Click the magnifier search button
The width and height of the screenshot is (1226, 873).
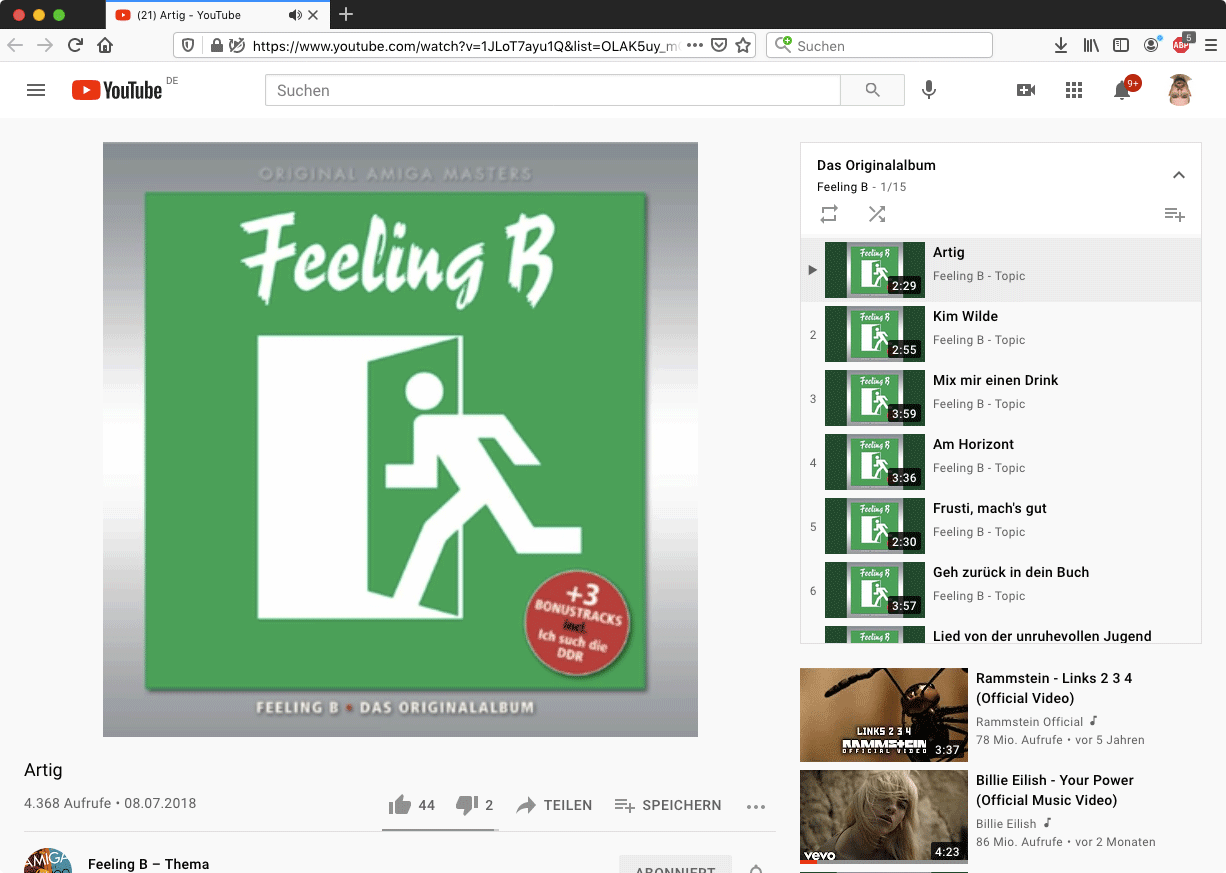click(872, 90)
